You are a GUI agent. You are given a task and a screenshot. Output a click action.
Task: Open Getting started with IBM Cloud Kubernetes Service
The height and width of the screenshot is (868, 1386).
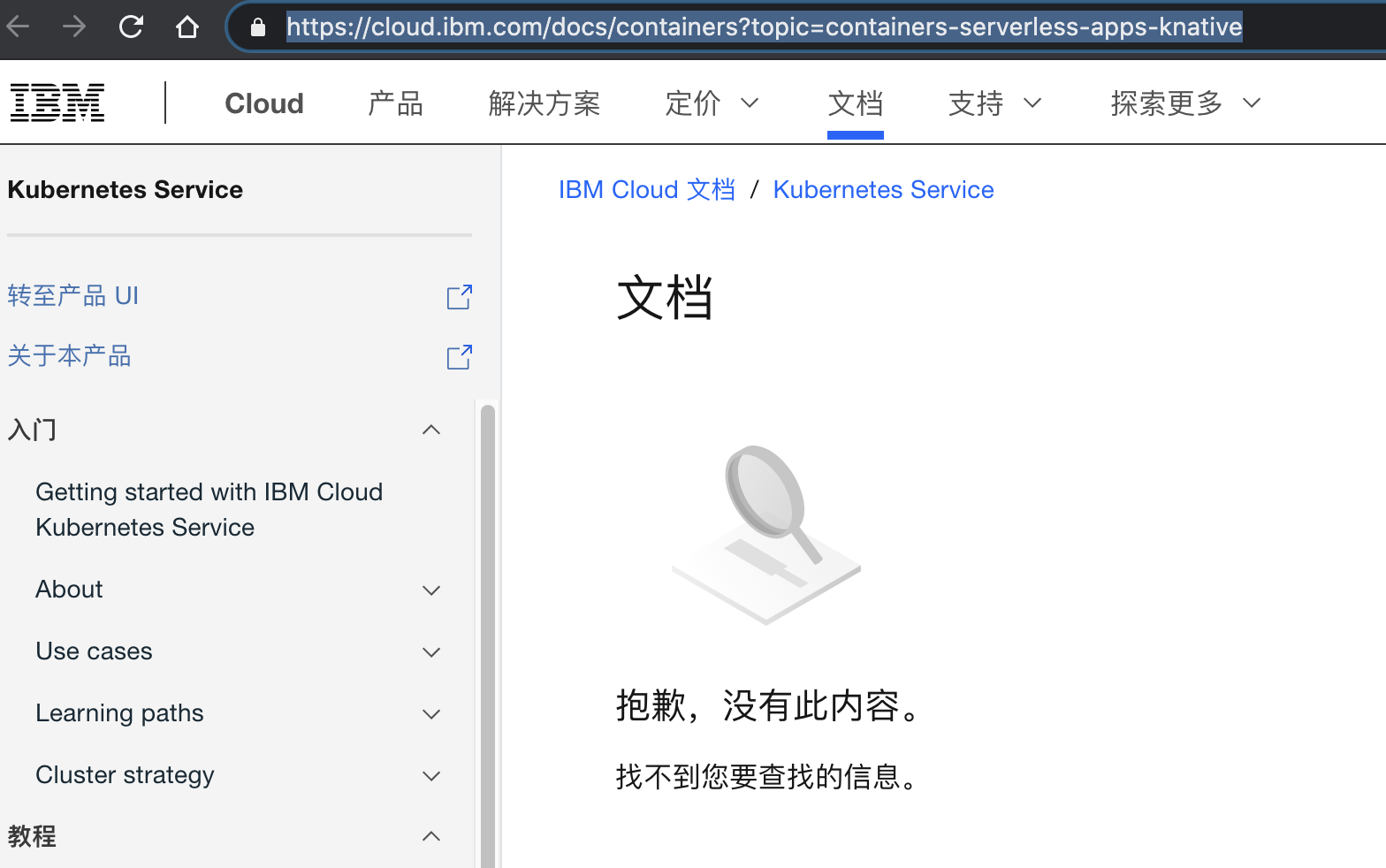pos(209,509)
